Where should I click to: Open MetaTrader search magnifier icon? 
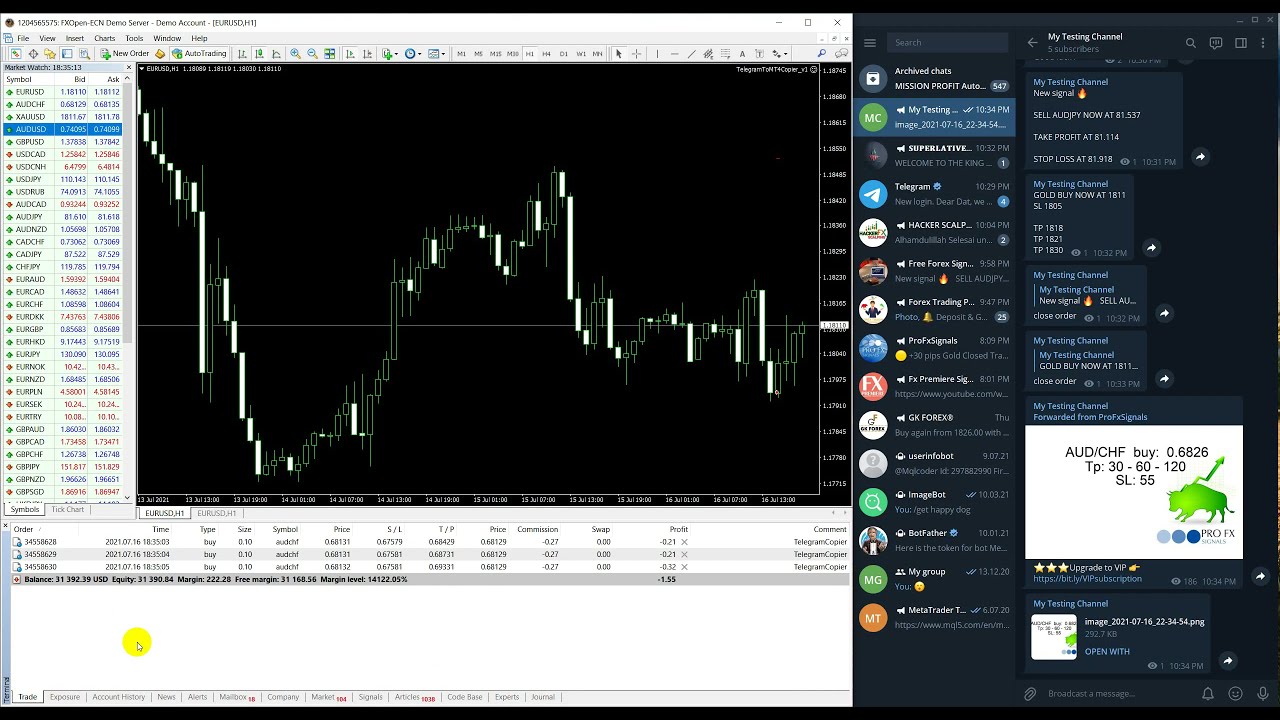[x=822, y=54]
